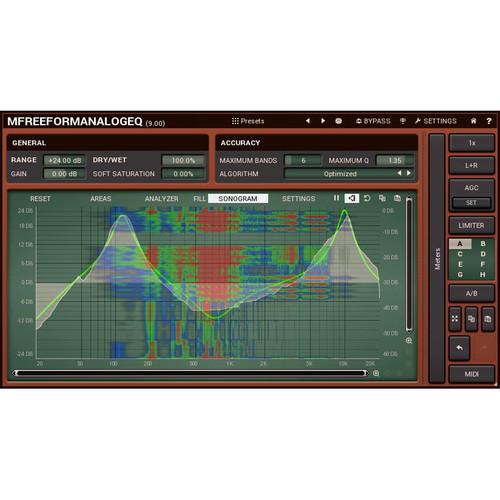Toggle the BYPASS button
The image size is (500, 500).
coord(373,121)
